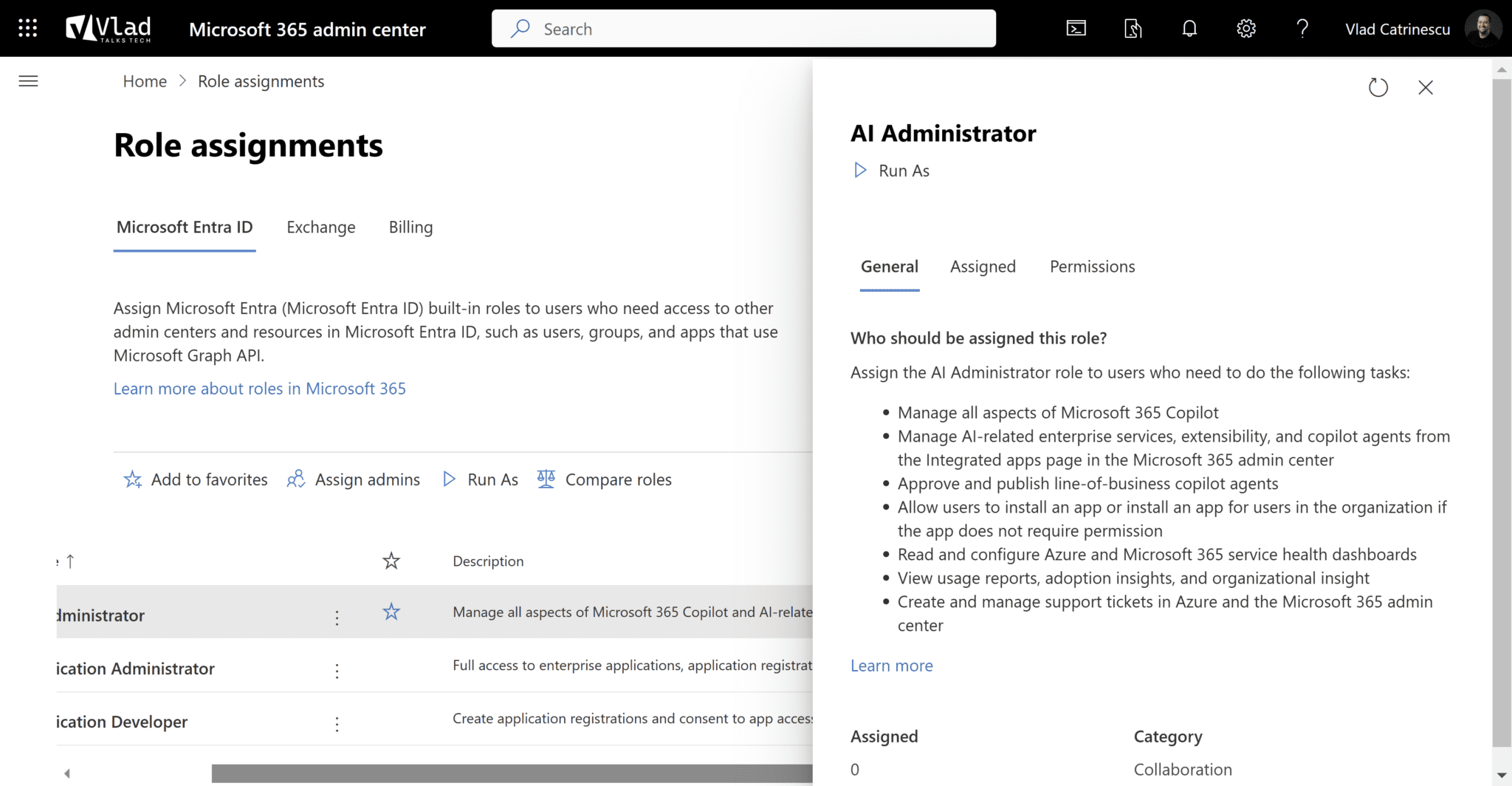Open the Microsoft 365 app launcher
Image resolution: width=1512 pixels, height=786 pixels.
pyautogui.click(x=27, y=28)
